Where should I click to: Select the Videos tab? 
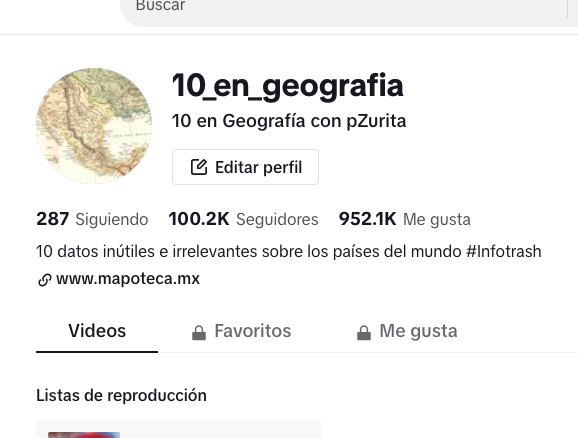(97, 331)
